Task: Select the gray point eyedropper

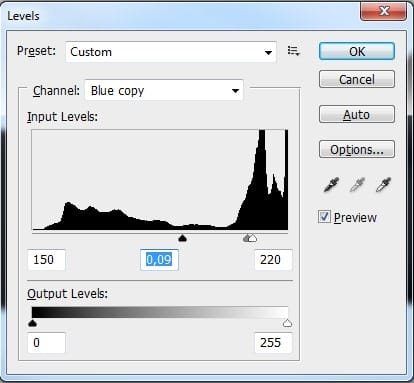Action: coord(357,185)
